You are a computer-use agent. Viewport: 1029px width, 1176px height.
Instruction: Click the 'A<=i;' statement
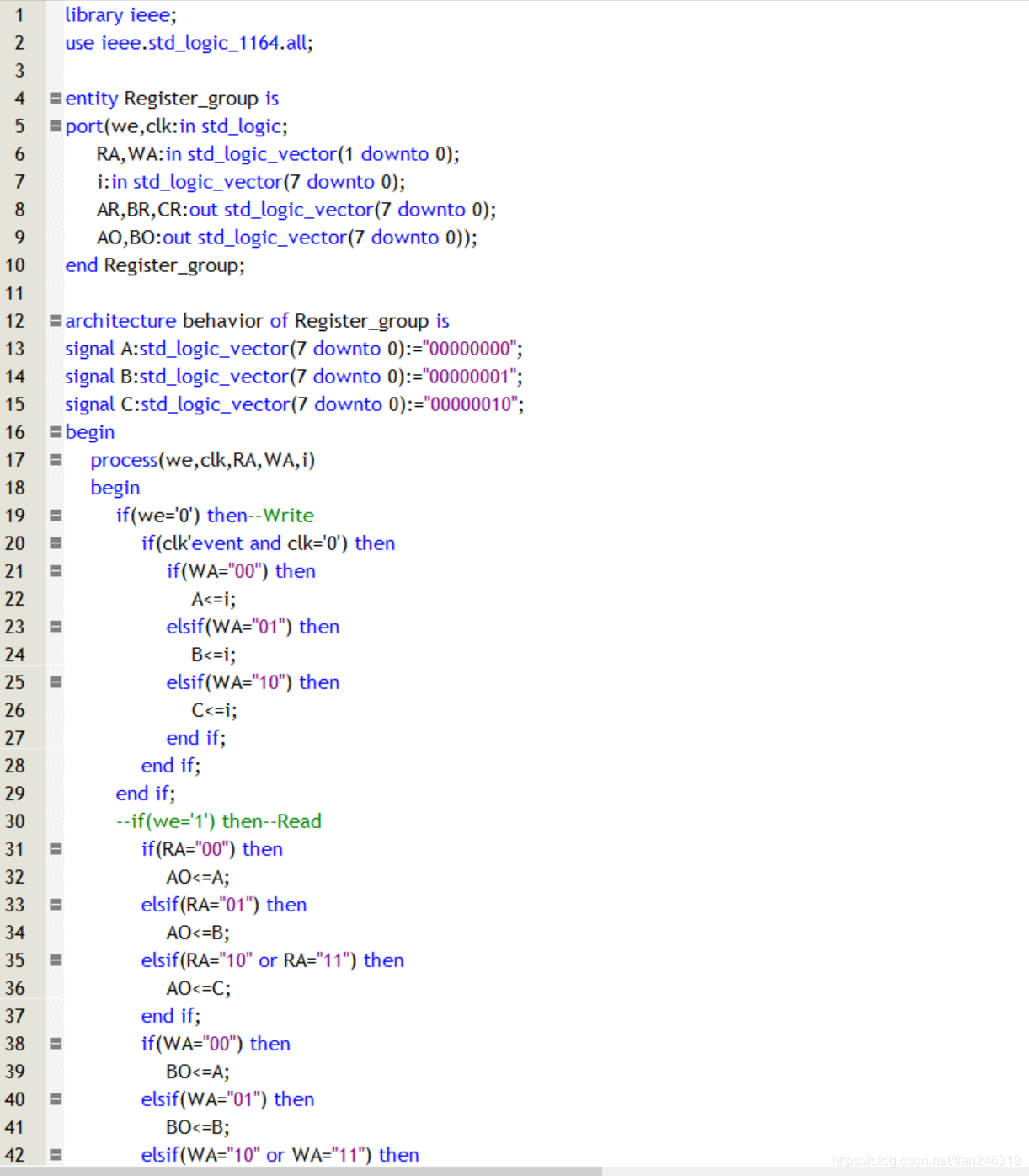(214, 599)
